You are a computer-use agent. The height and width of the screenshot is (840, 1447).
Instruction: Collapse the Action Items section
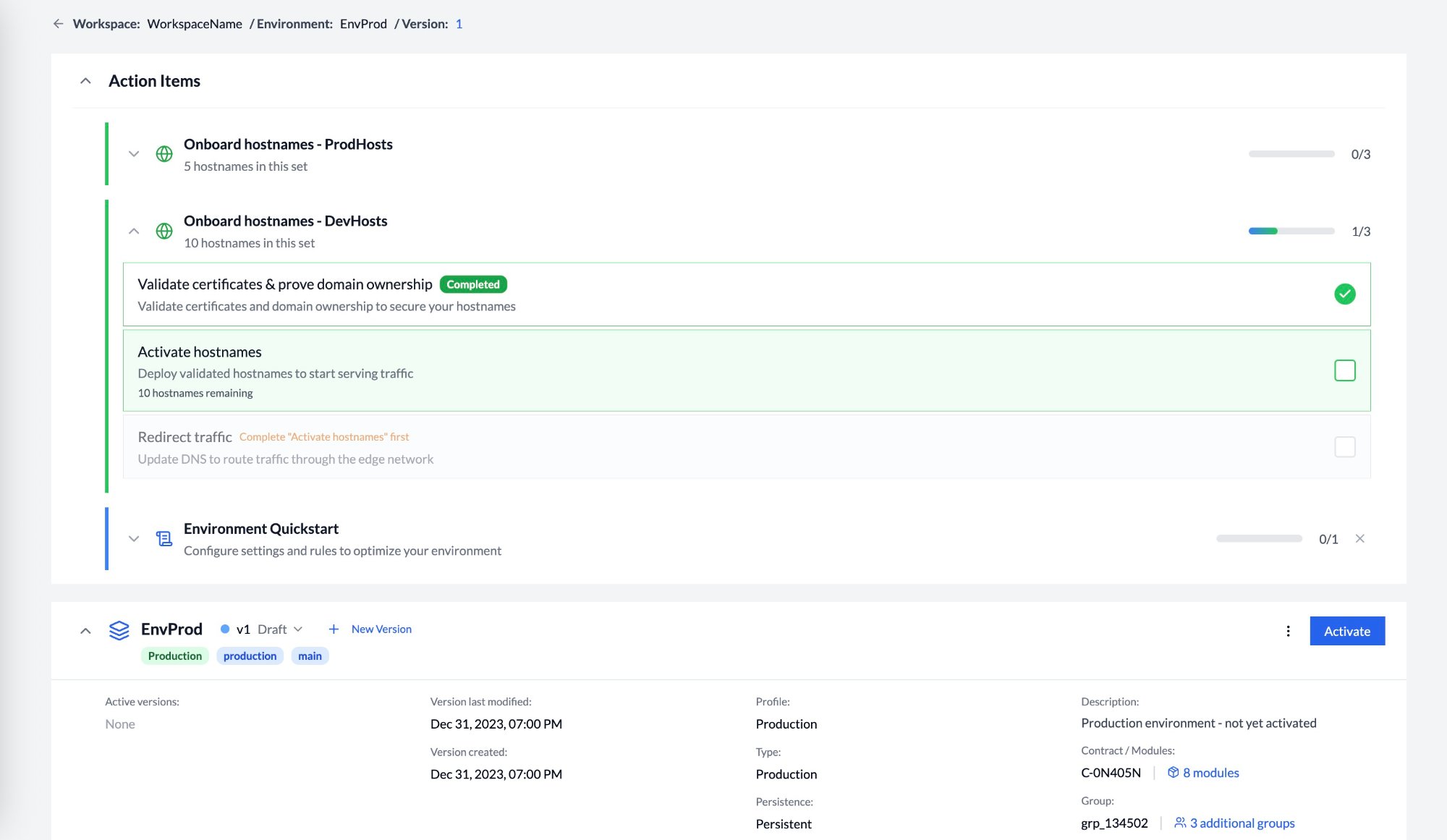click(x=86, y=80)
